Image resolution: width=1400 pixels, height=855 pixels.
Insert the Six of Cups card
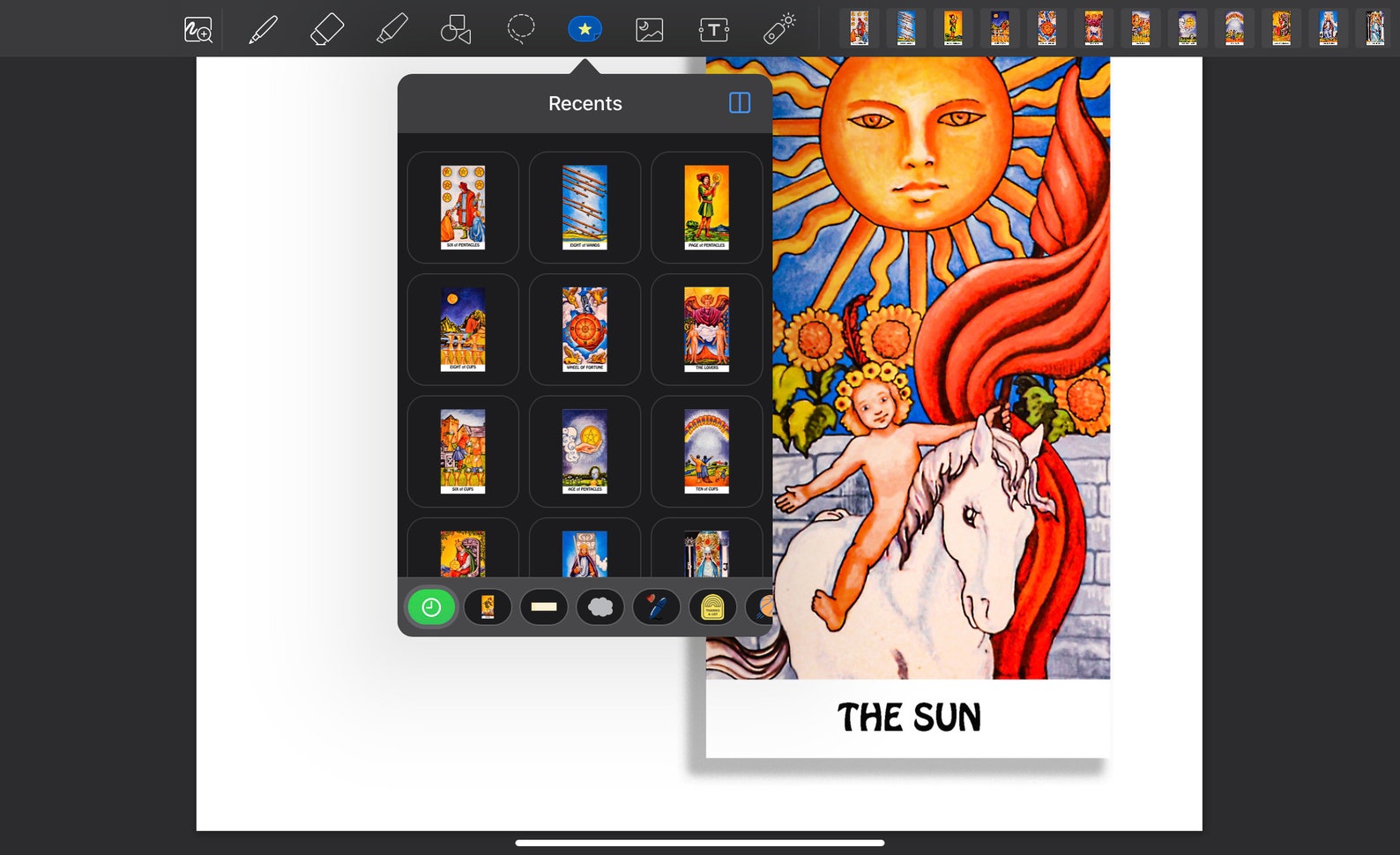(x=463, y=450)
